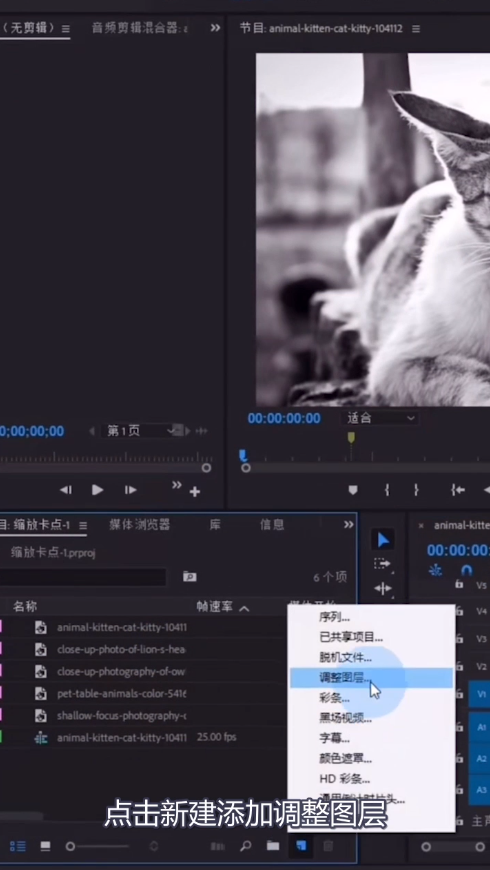Screen dimensions: 490x870
Task: Toggle track lock for V2
Action: point(459,666)
